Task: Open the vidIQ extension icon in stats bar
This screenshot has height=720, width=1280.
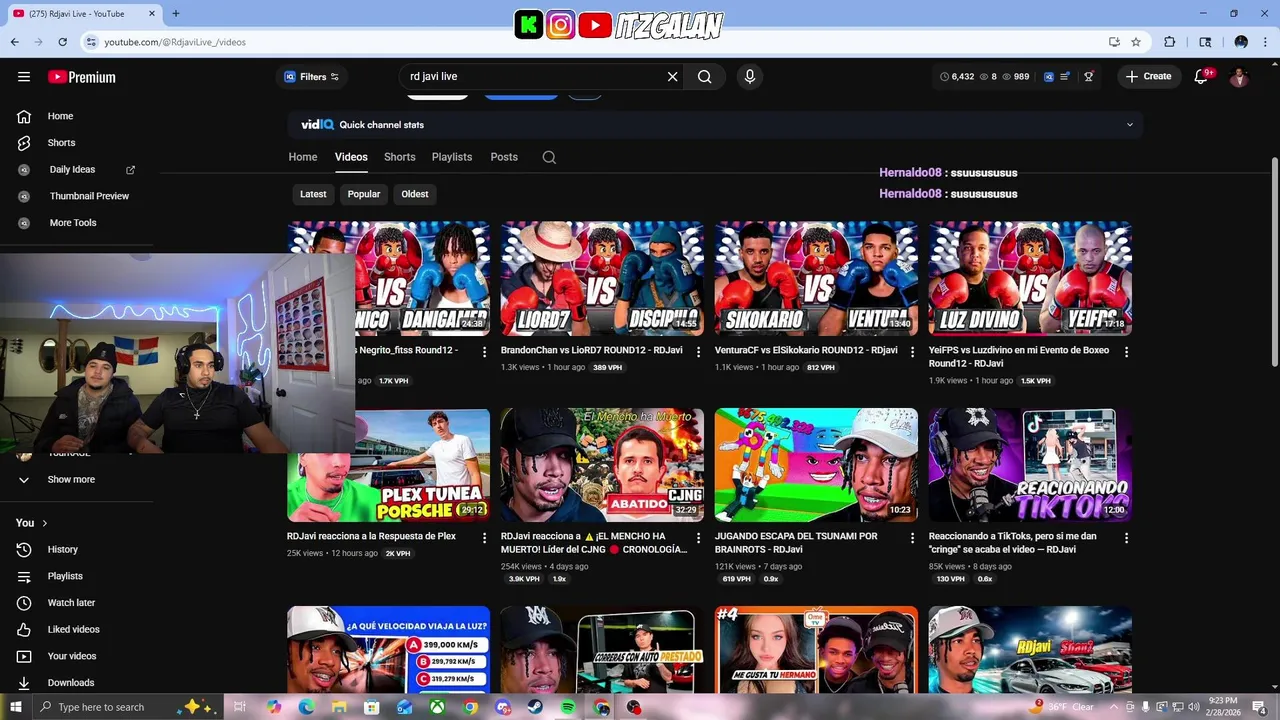Action: click(x=1049, y=77)
